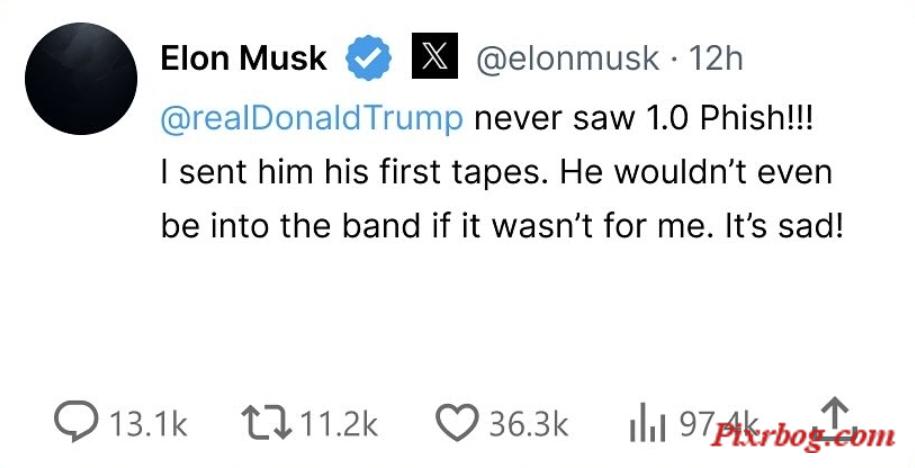915x468 pixels.
Task: Tap the retweet arrows icon
Action: click(267, 422)
